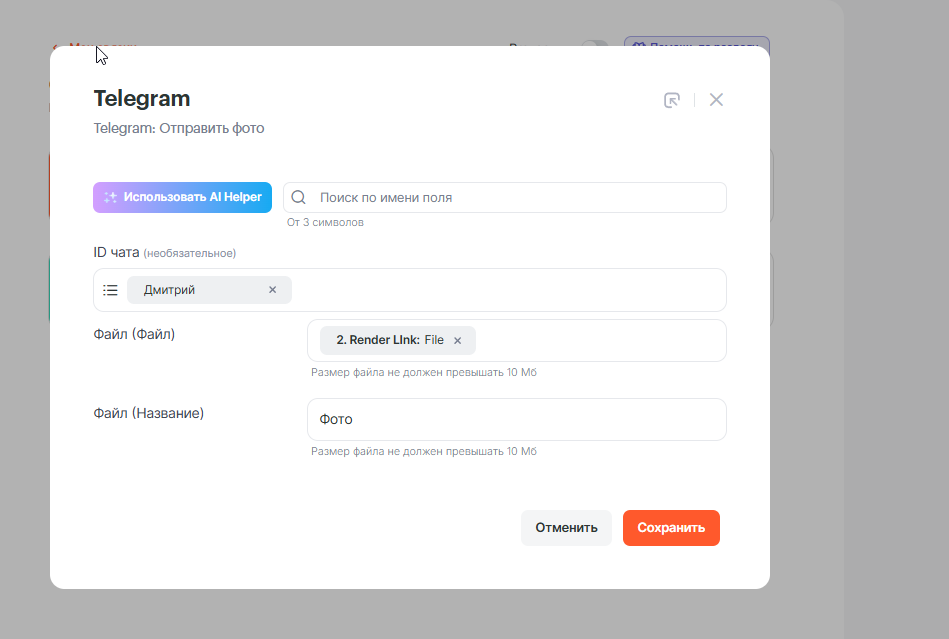Image resolution: width=949 pixels, height=639 pixels.
Task: Toggle the switch behind the dialog top
Action: tap(595, 44)
